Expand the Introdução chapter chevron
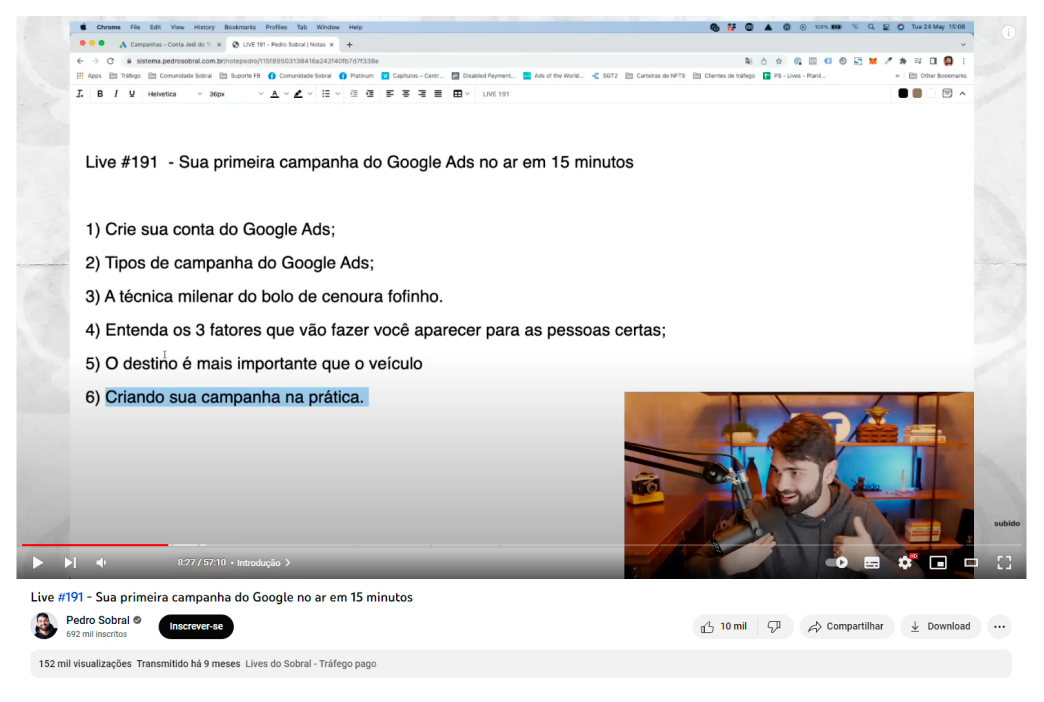 [288, 563]
